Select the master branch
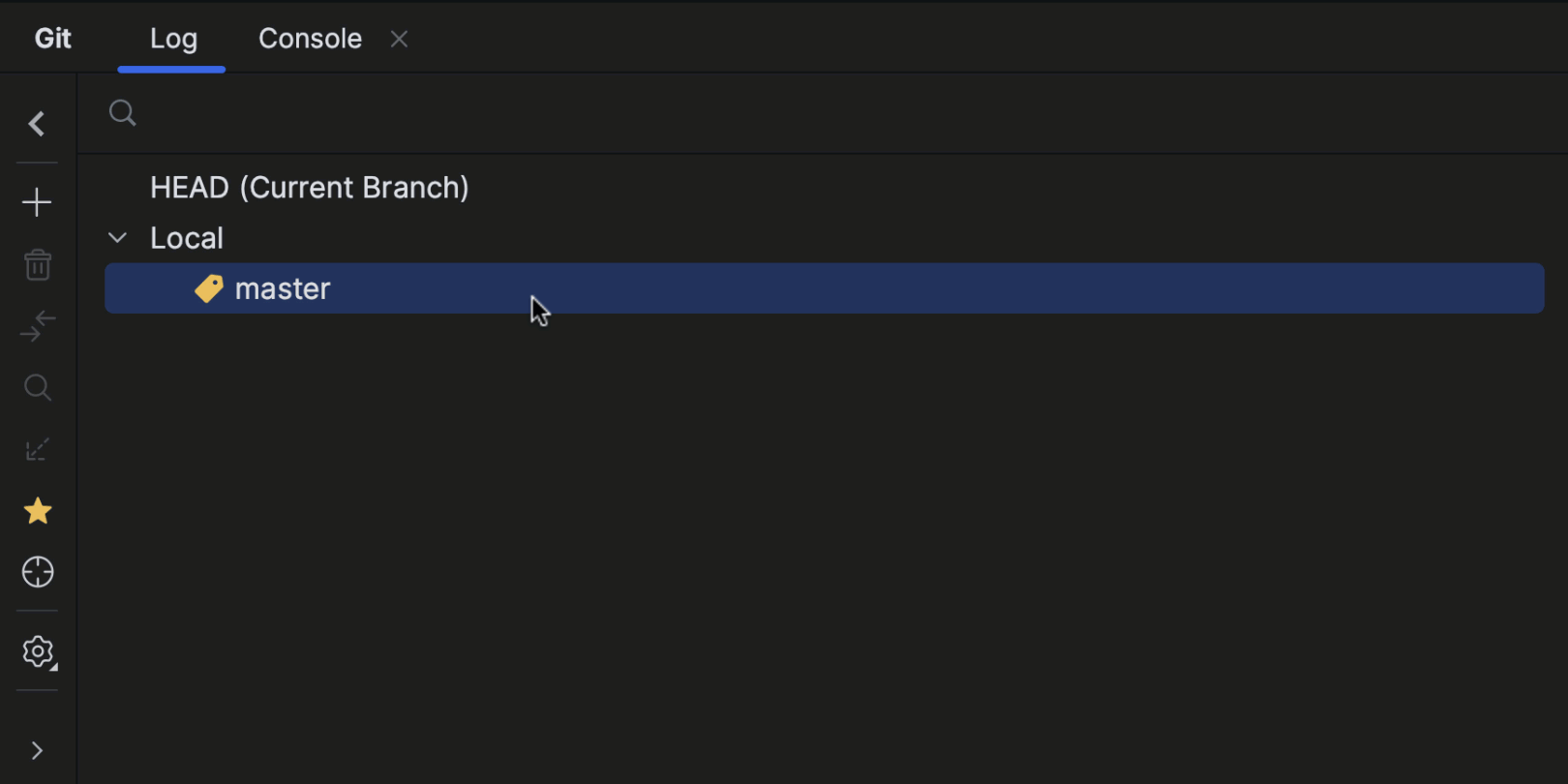This screenshot has height=784, width=1568. (x=282, y=287)
